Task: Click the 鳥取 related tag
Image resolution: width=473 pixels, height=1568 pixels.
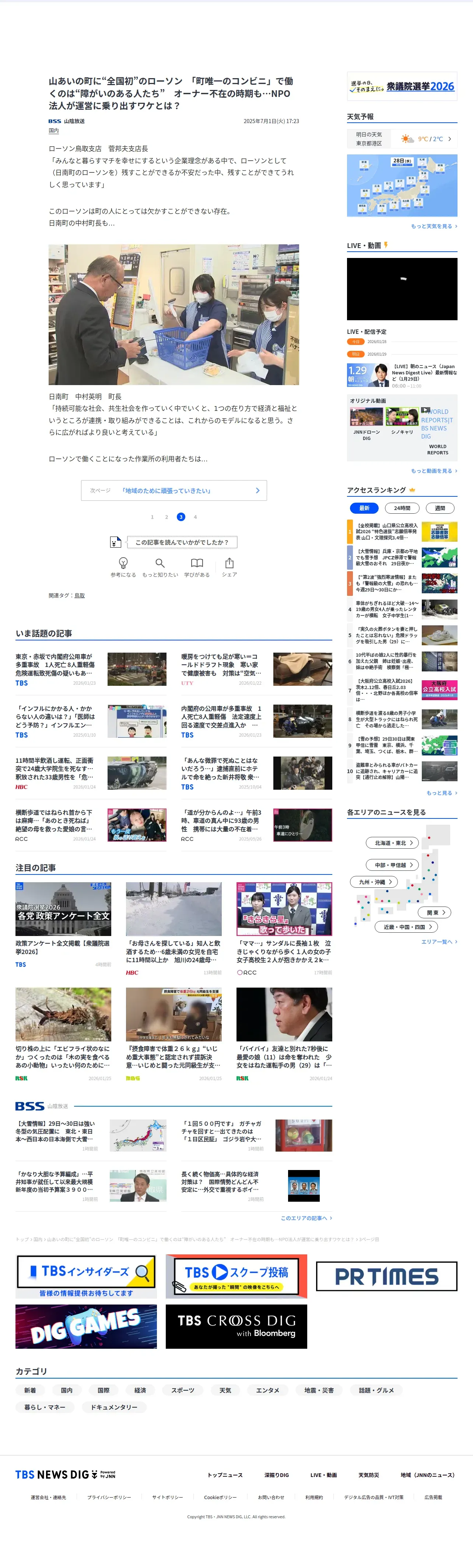Action: [x=79, y=596]
